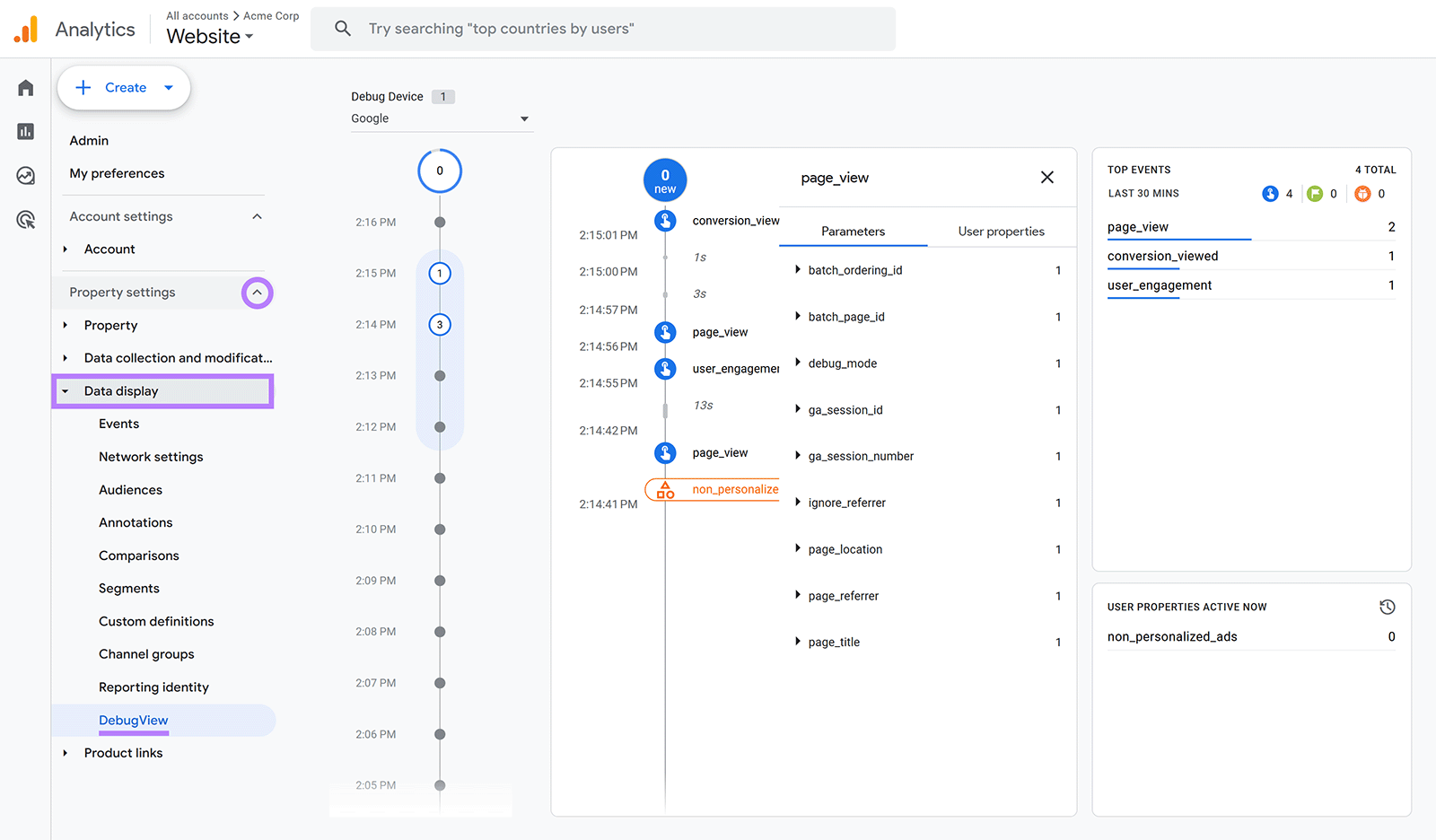Expand the page_referrer parameter
This screenshot has width=1436, height=840.
[x=797, y=596]
